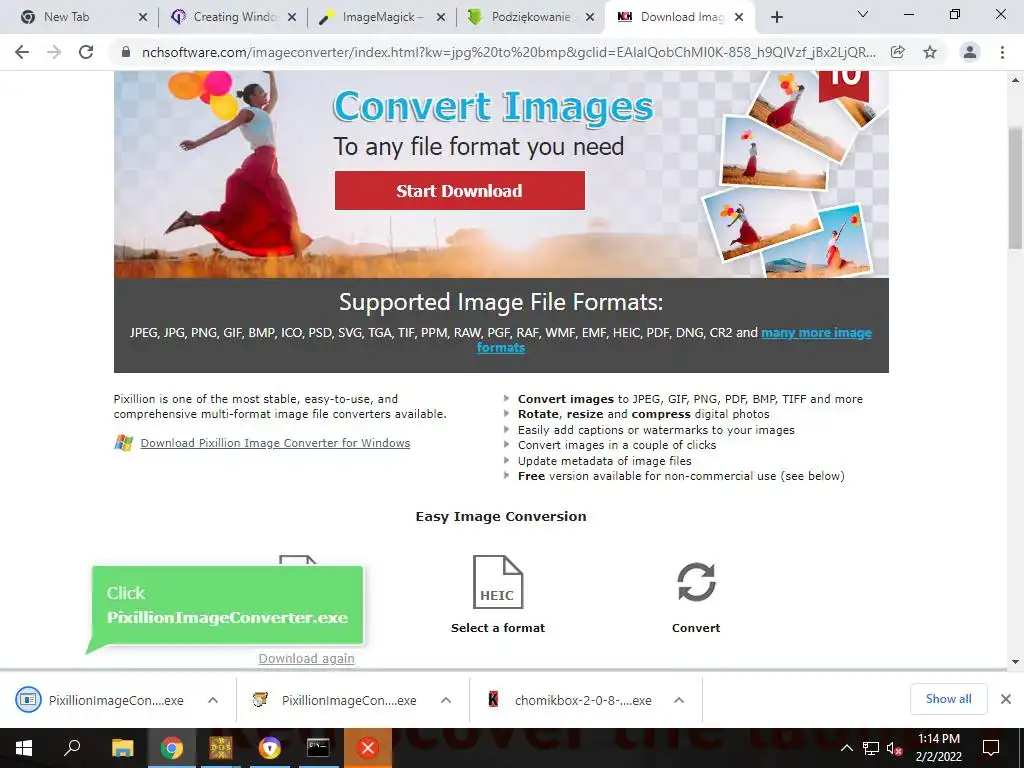
Task: Click the Convert label under arrows
Action: point(696,628)
